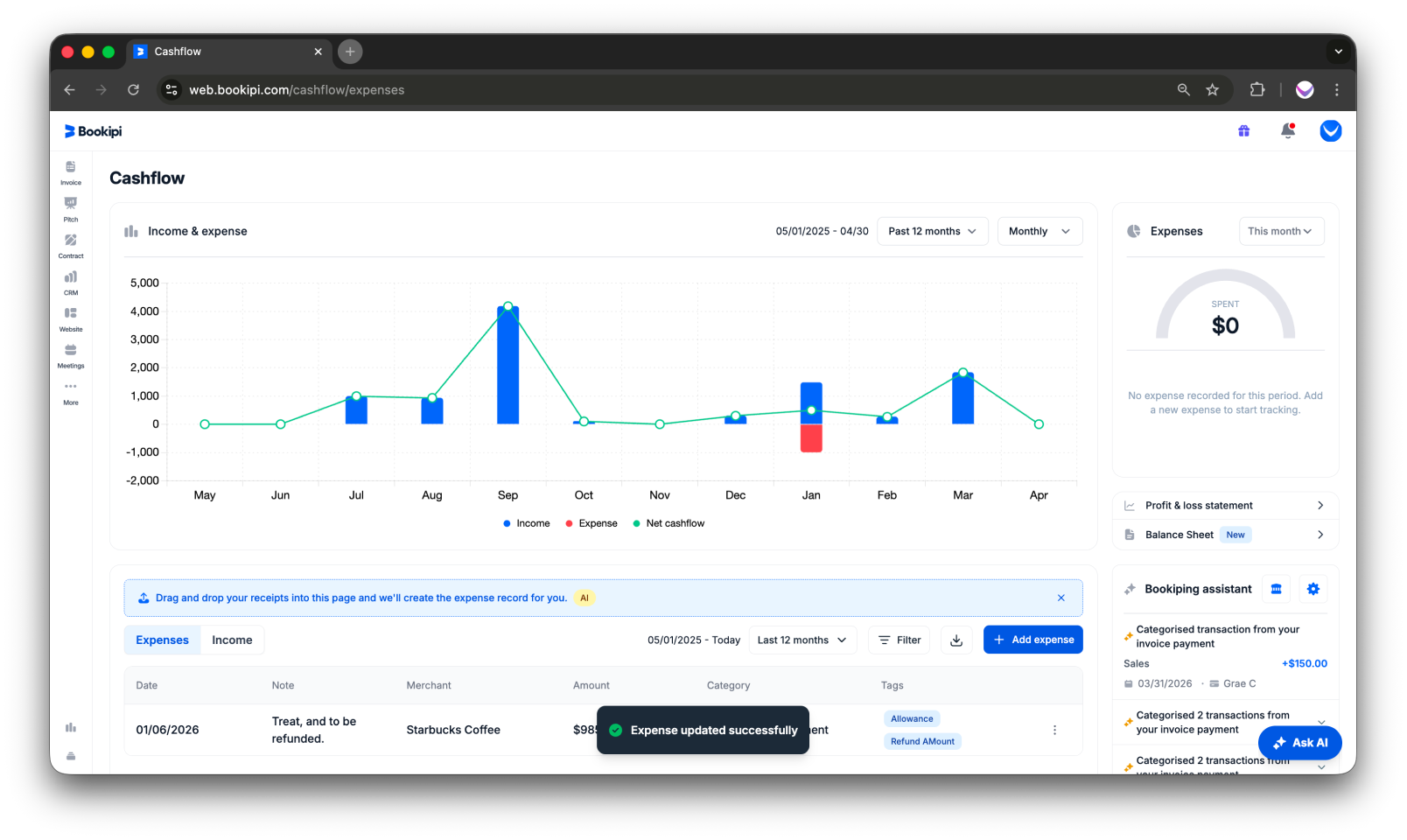Viewport: 1407px width, 840px height.
Task: Click the download export icon near Add expense
Action: [x=955, y=640]
